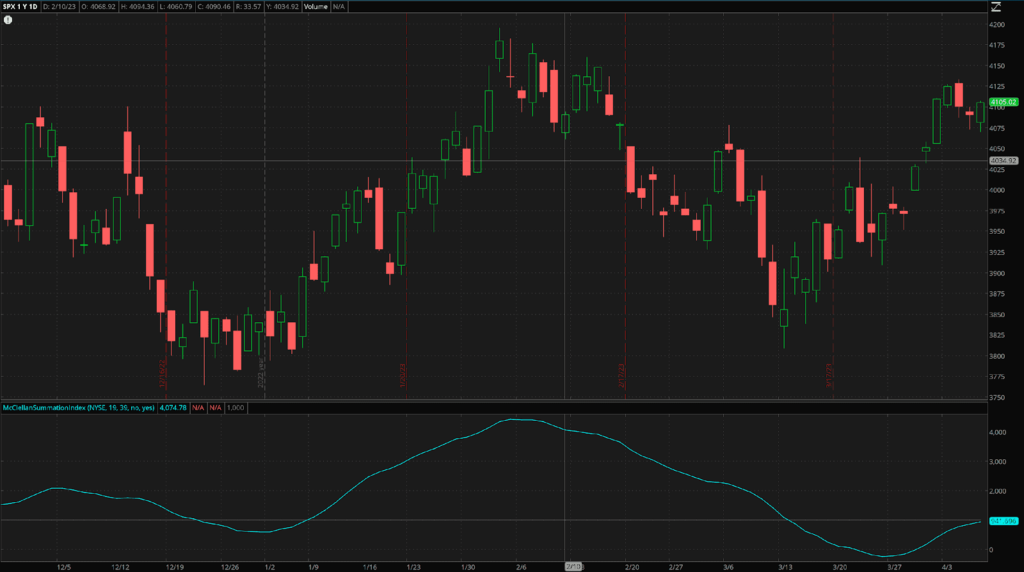Click the 2022 year divider label
This screenshot has width=1024, height=572.
(x=261, y=372)
